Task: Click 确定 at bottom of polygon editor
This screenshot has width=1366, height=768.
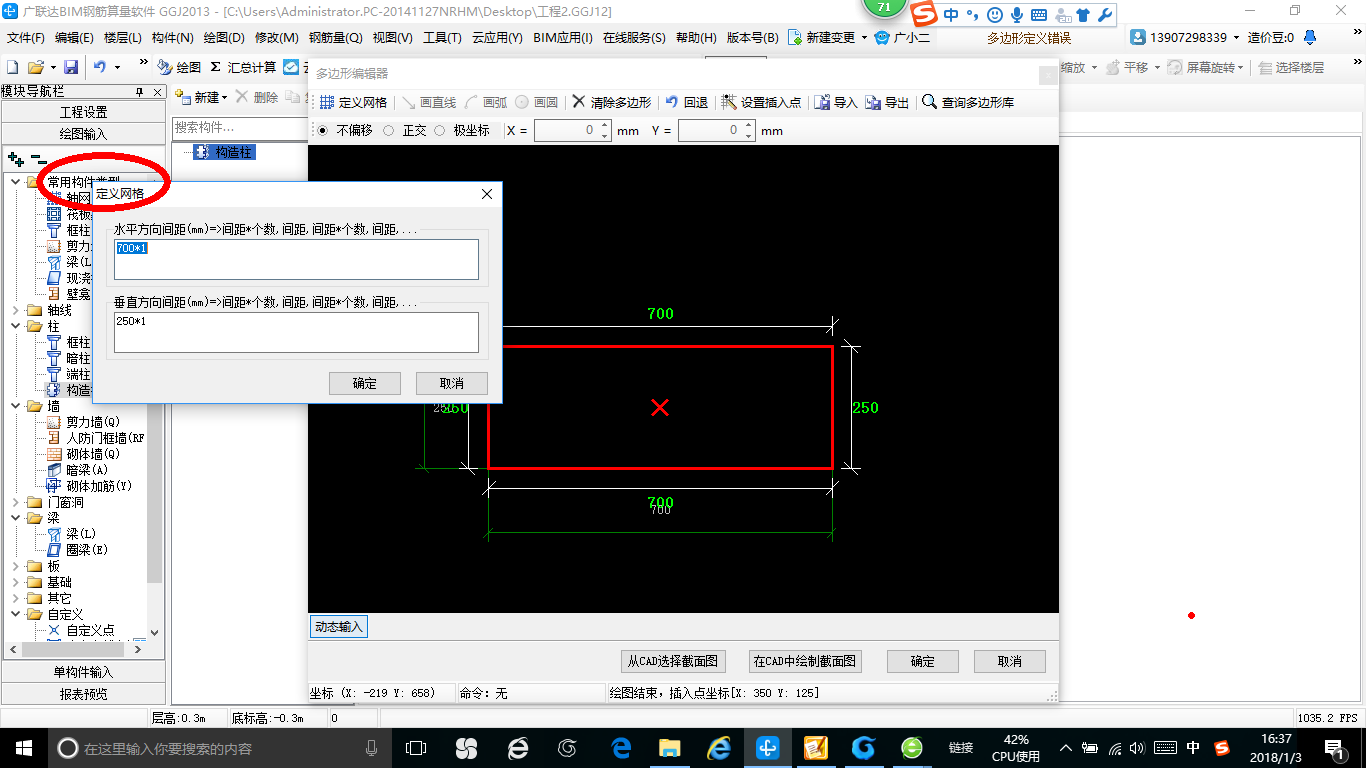Action: pos(923,661)
